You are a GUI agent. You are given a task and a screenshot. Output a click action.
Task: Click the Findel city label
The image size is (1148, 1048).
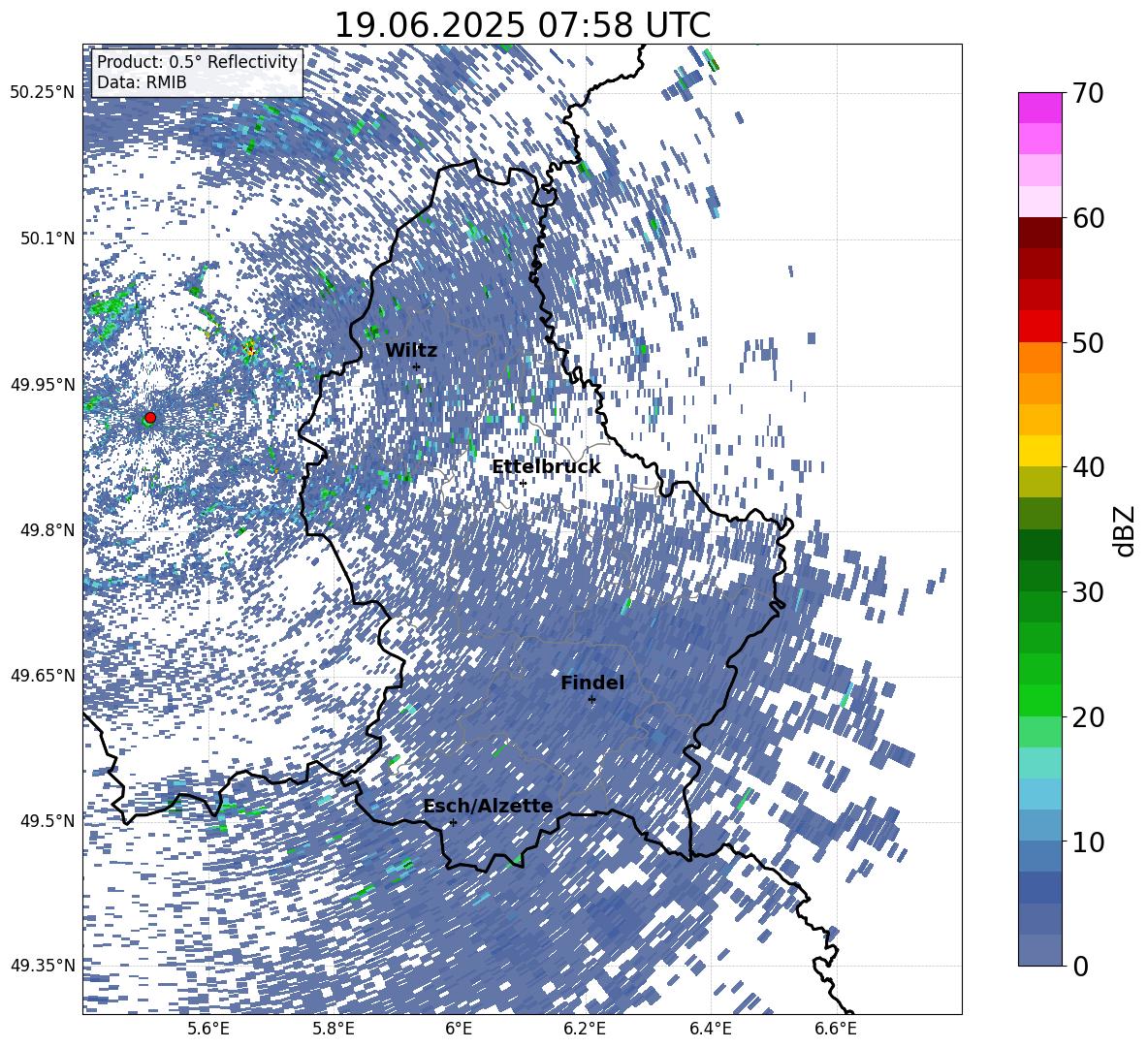click(592, 683)
